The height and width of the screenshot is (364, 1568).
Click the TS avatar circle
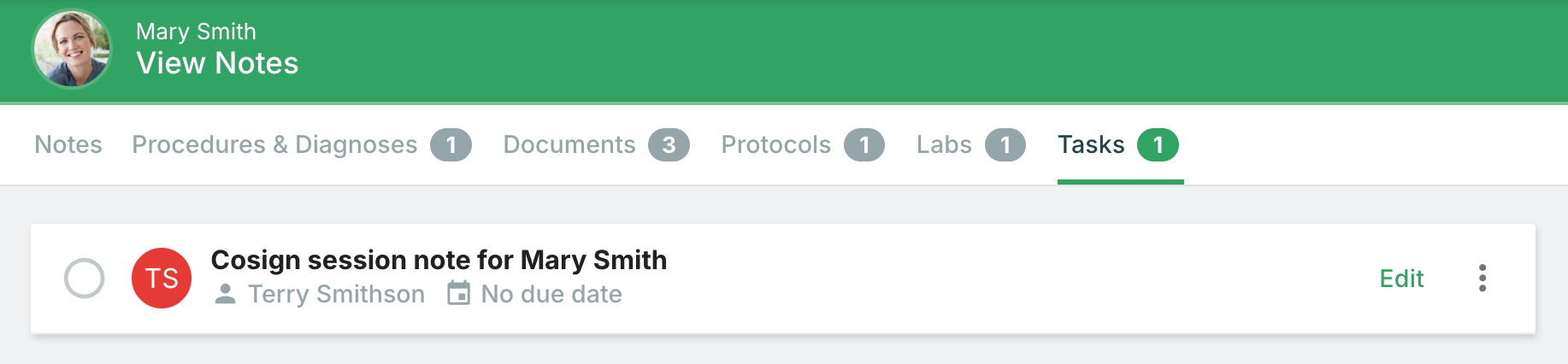click(x=162, y=279)
